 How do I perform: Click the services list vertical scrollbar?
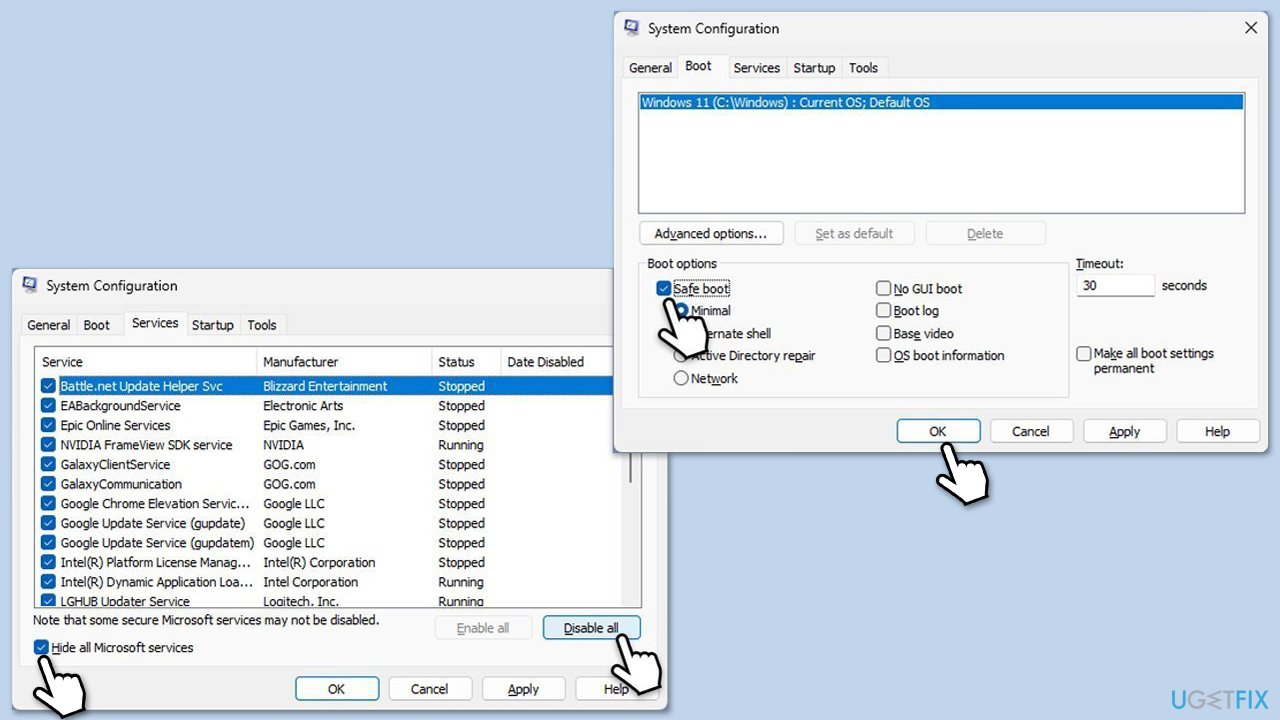[630, 470]
